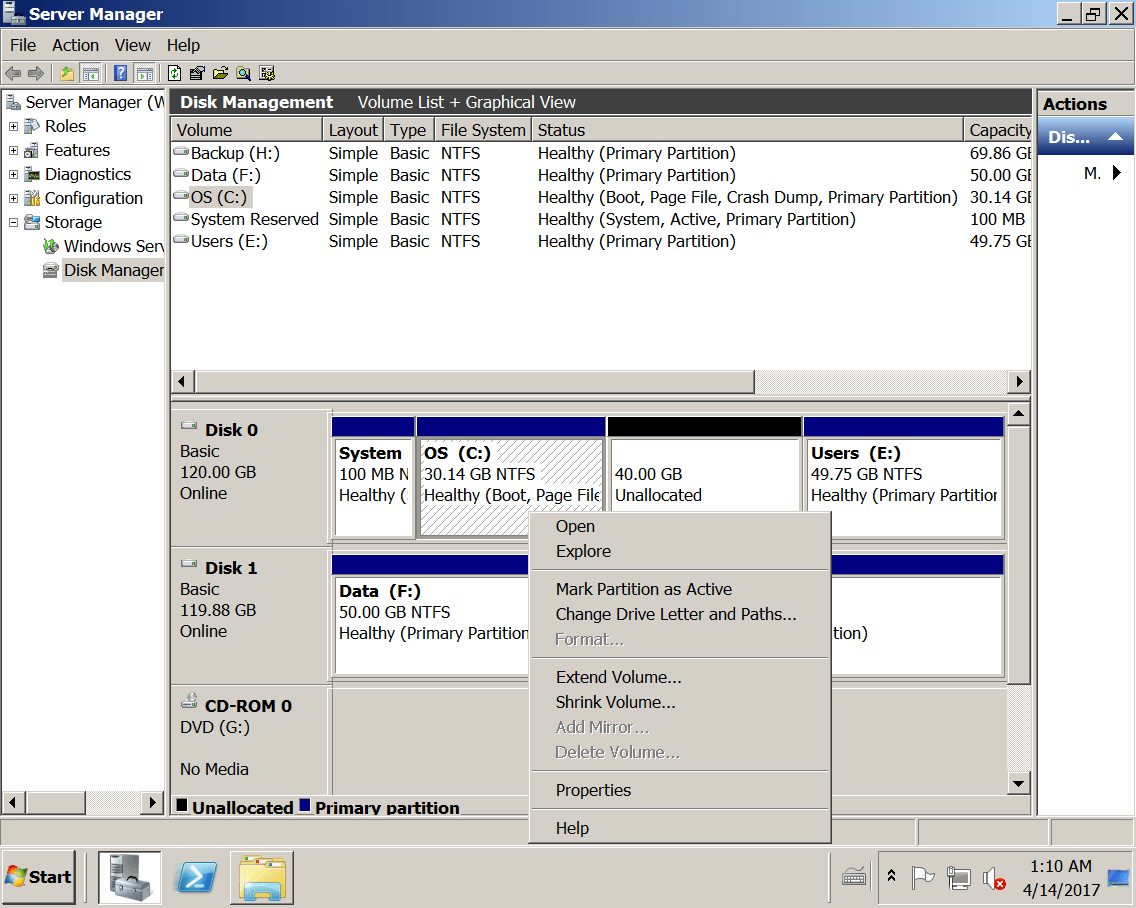1136x908 pixels.
Task: Click the Disk 1 drive icon
Action: 189,564
